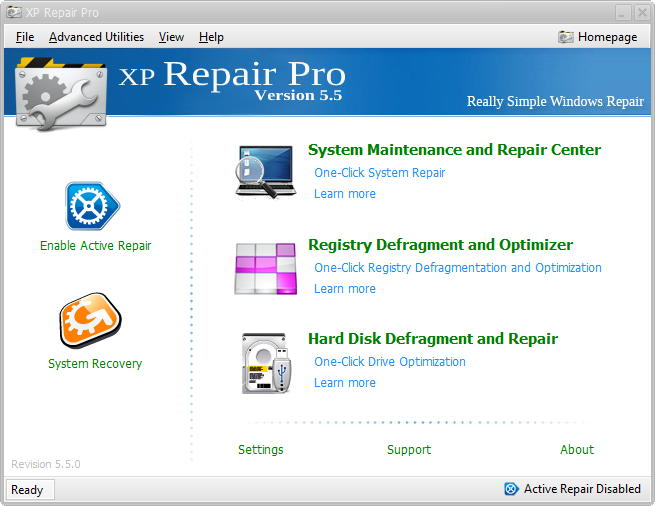
Task: Click the toolbox wrench logo
Action: point(61,94)
